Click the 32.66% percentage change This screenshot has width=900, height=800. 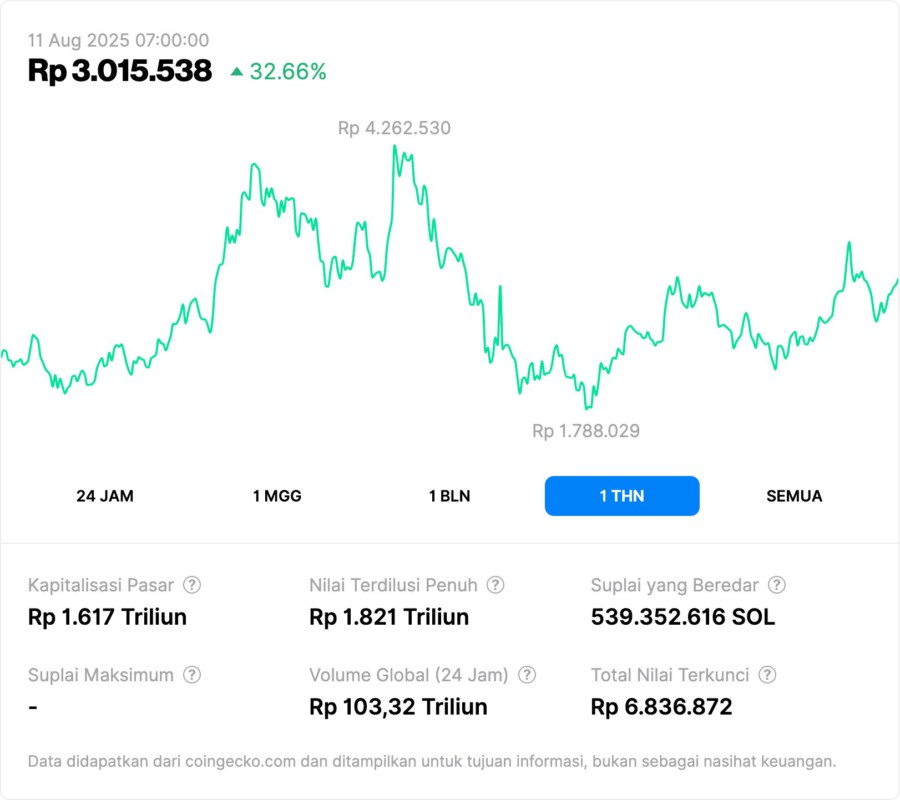[288, 71]
